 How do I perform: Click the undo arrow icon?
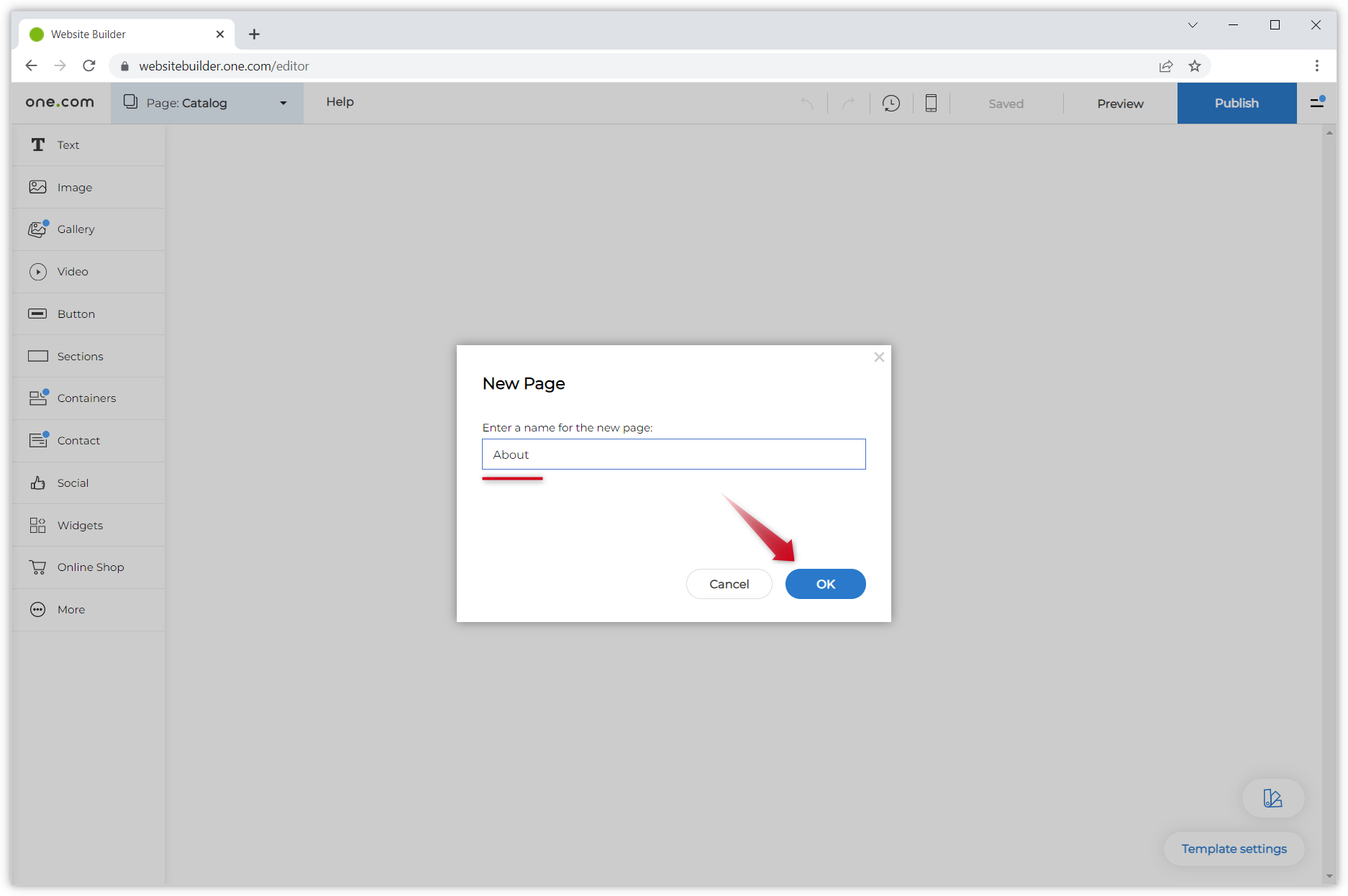tap(807, 104)
